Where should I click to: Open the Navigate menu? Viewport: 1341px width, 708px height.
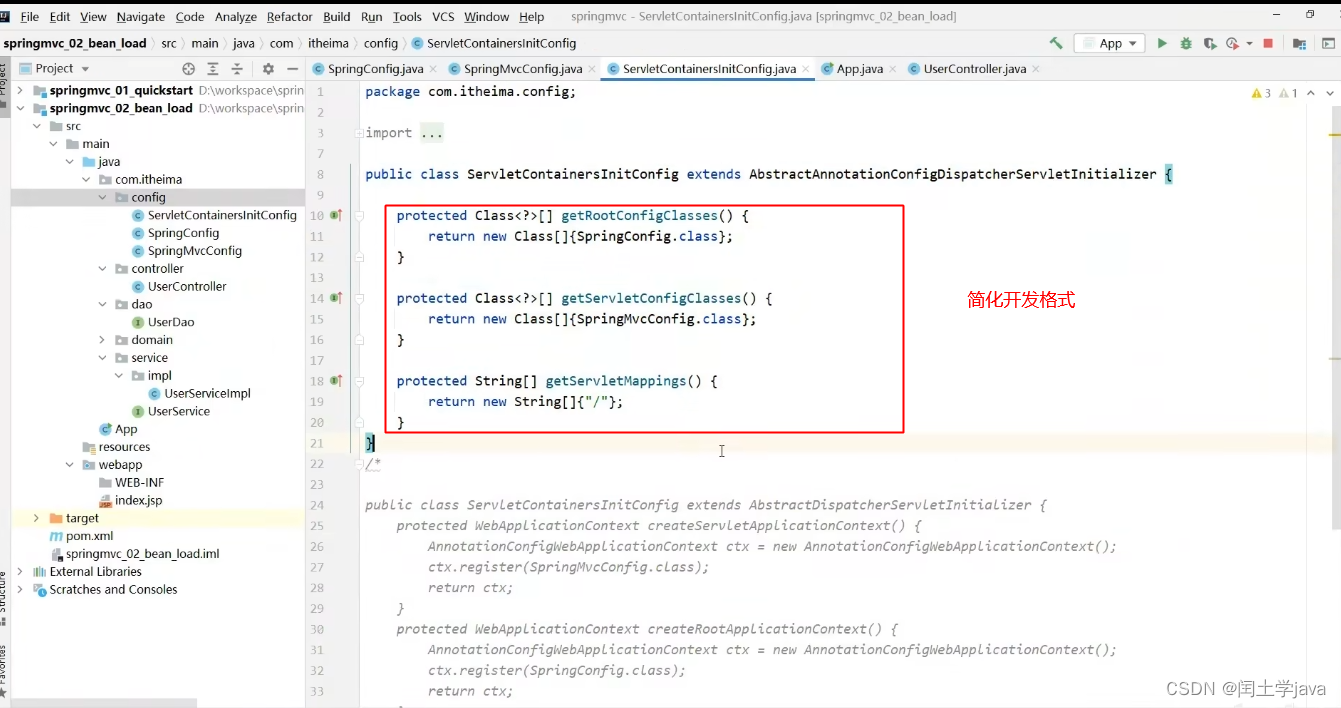(x=141, y=17)
